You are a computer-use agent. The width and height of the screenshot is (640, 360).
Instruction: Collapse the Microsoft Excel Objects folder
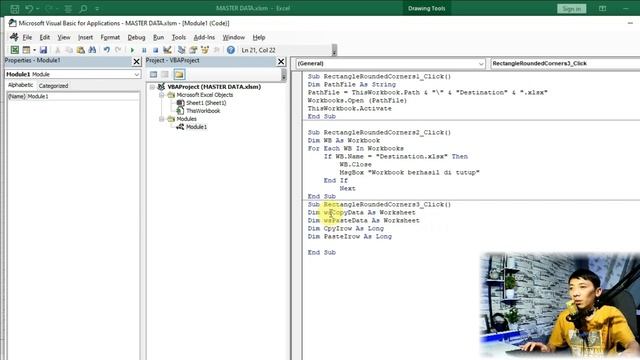tap(162, 95)
